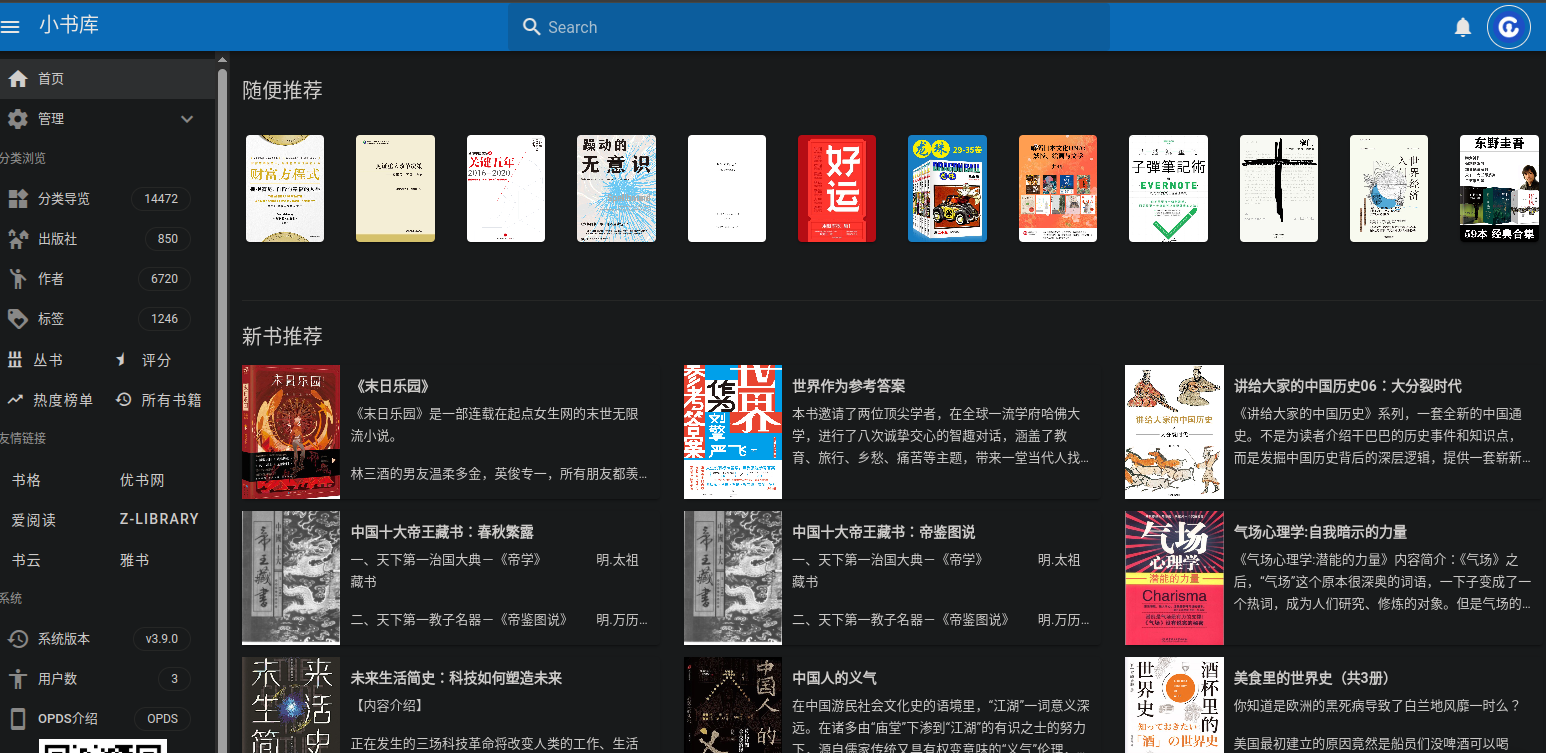Open the 子弹笔记术 Evernote book cover
Screen dimensions: 1546x753
1168,189
